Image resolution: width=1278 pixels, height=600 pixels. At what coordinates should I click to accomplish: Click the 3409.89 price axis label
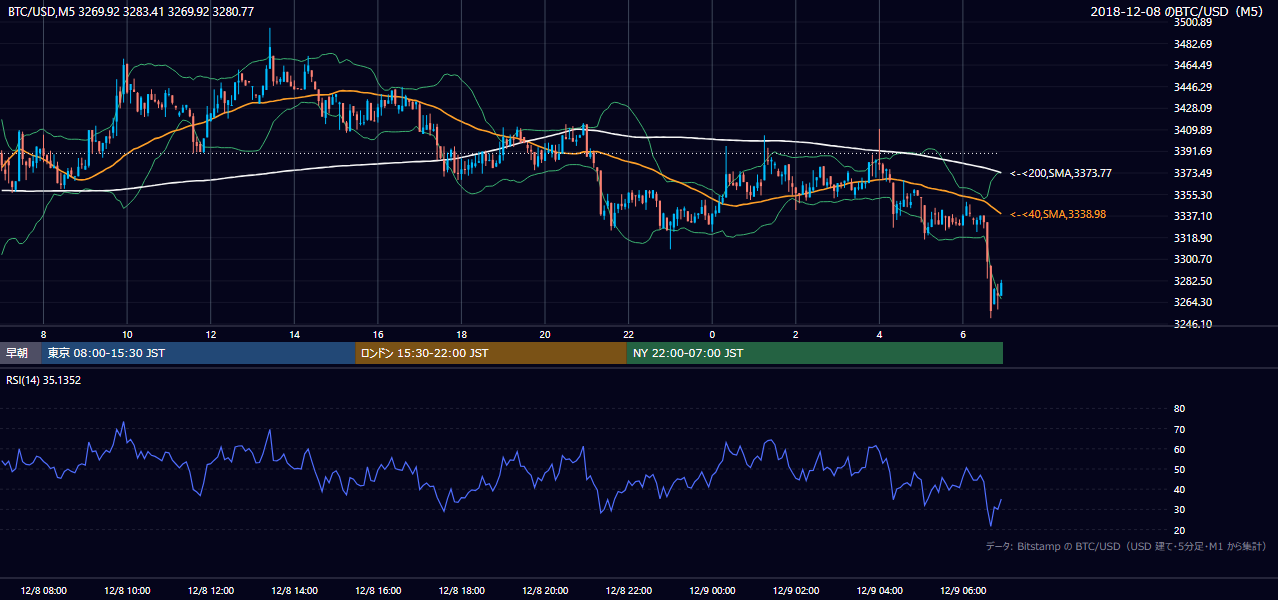coord(1193,130)
